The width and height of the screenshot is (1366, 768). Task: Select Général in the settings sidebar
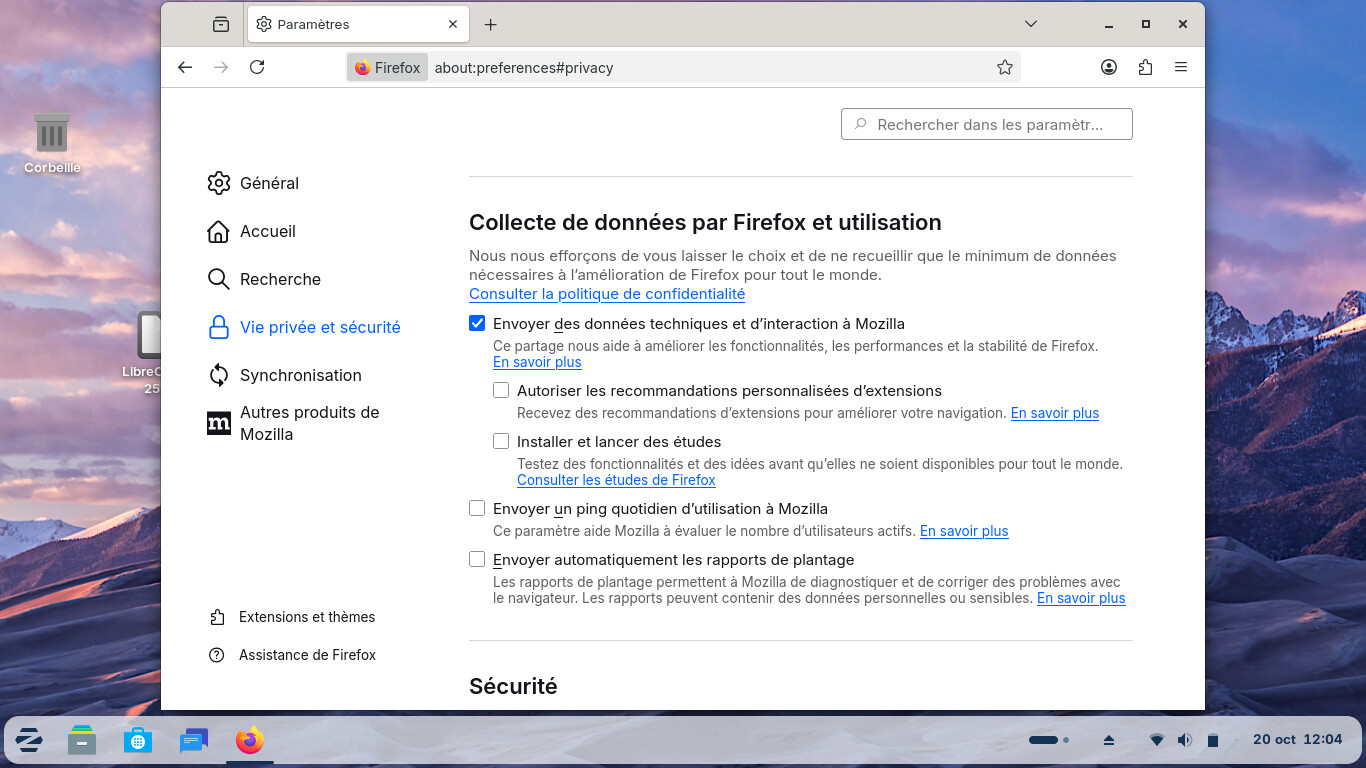click(x=269, y=183)
